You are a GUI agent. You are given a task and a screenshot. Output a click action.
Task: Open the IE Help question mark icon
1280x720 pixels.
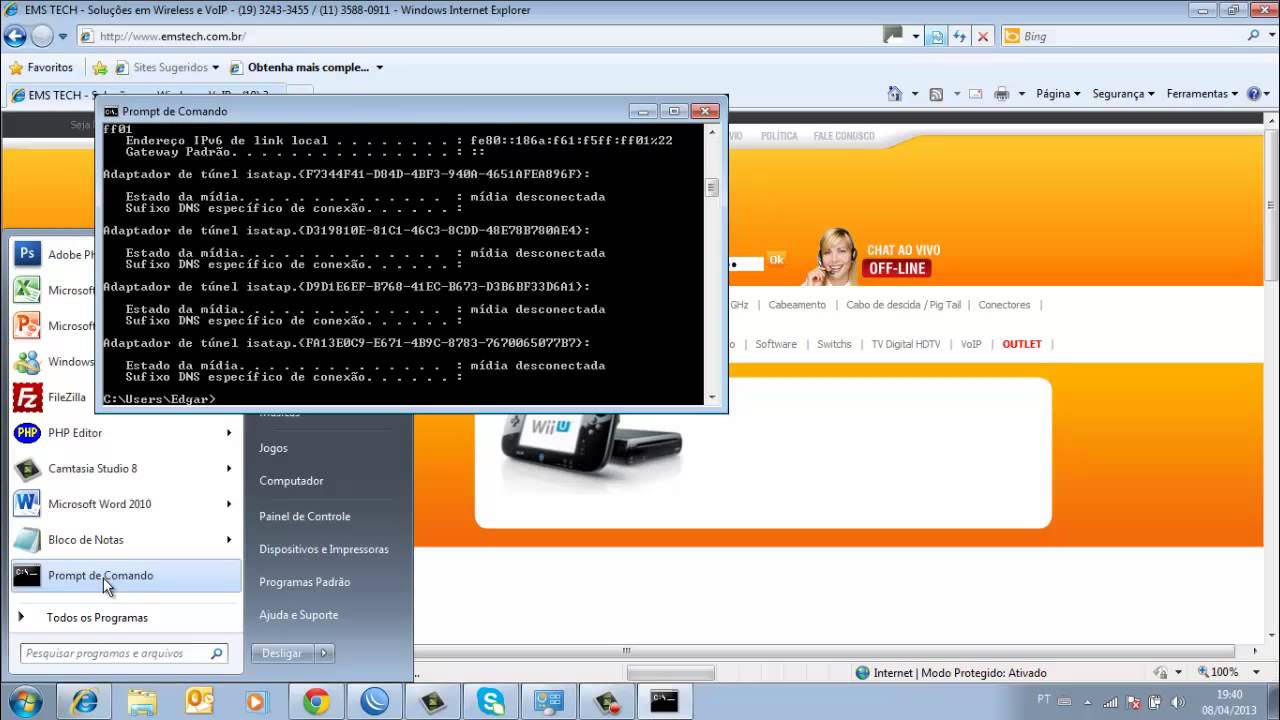(1253, 94)
